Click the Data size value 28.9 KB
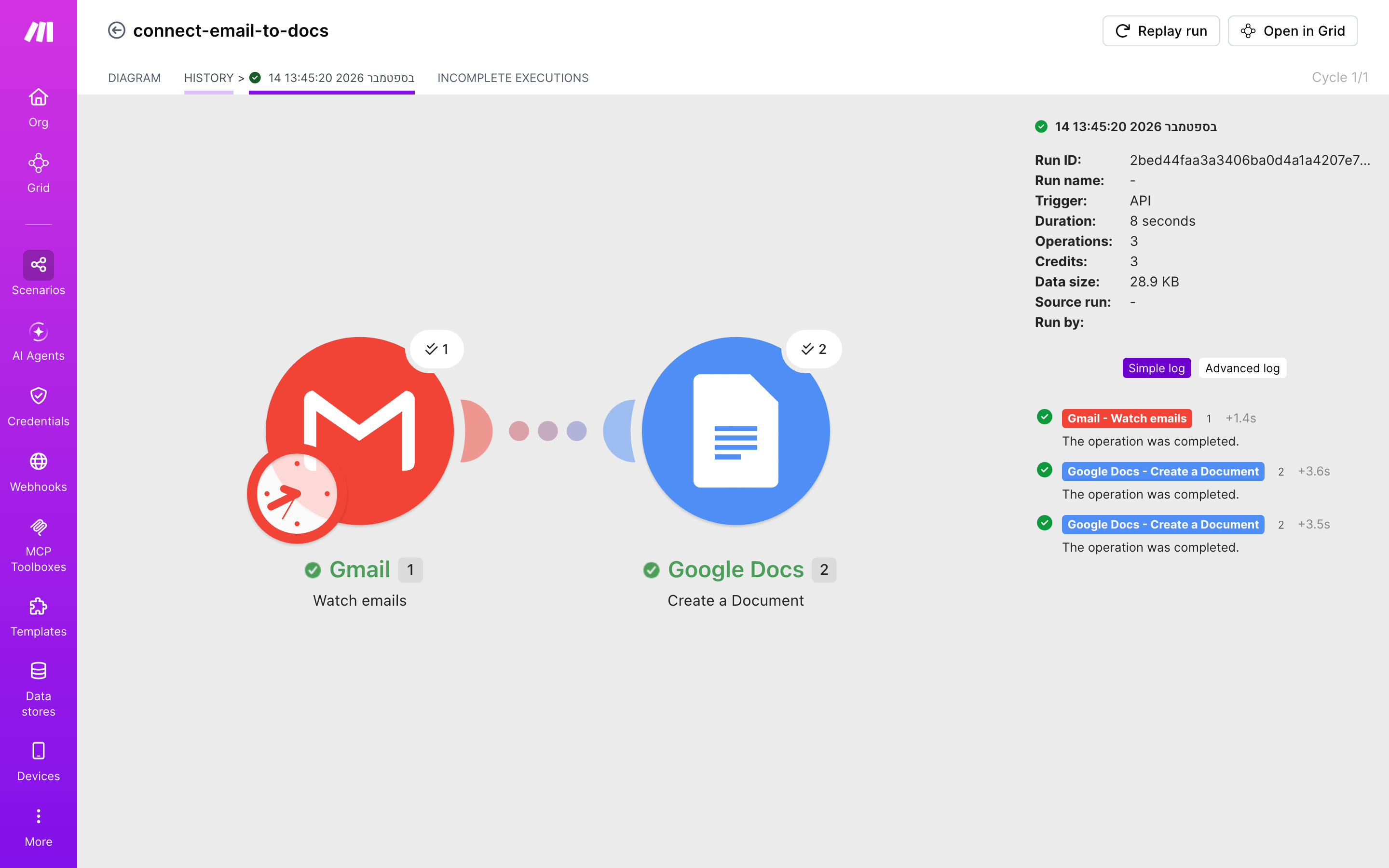 pos(1154,282)
